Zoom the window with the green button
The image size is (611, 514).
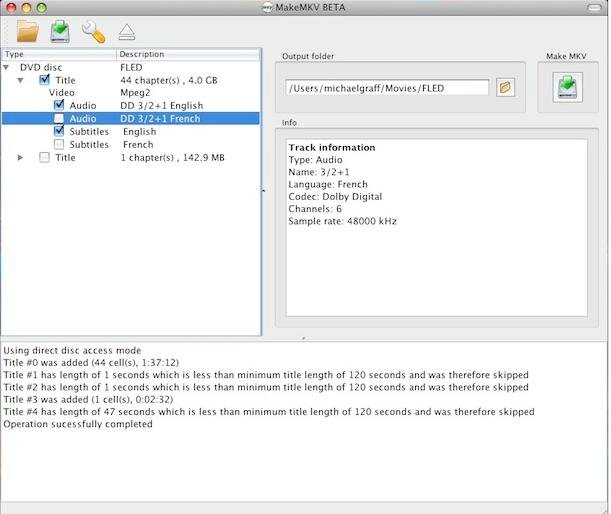coord(41,7)
